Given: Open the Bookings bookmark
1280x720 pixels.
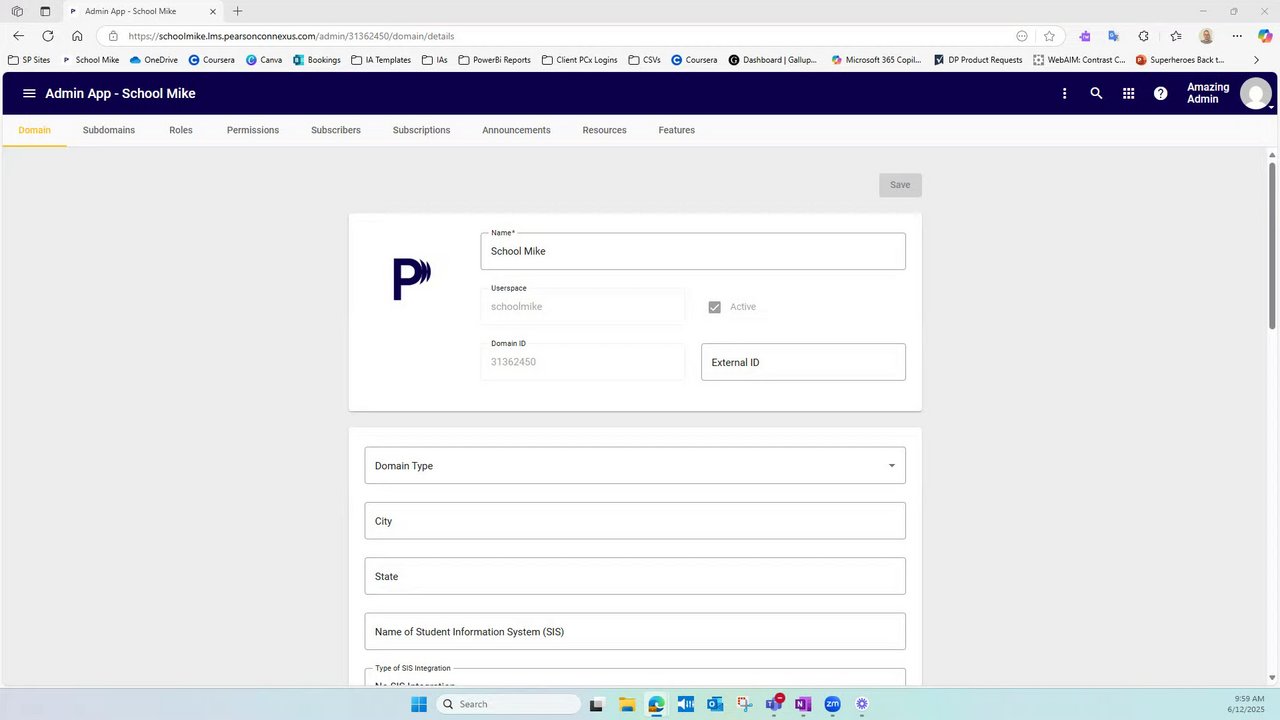Looking at the screenshot, I should (x=316, y=60).
